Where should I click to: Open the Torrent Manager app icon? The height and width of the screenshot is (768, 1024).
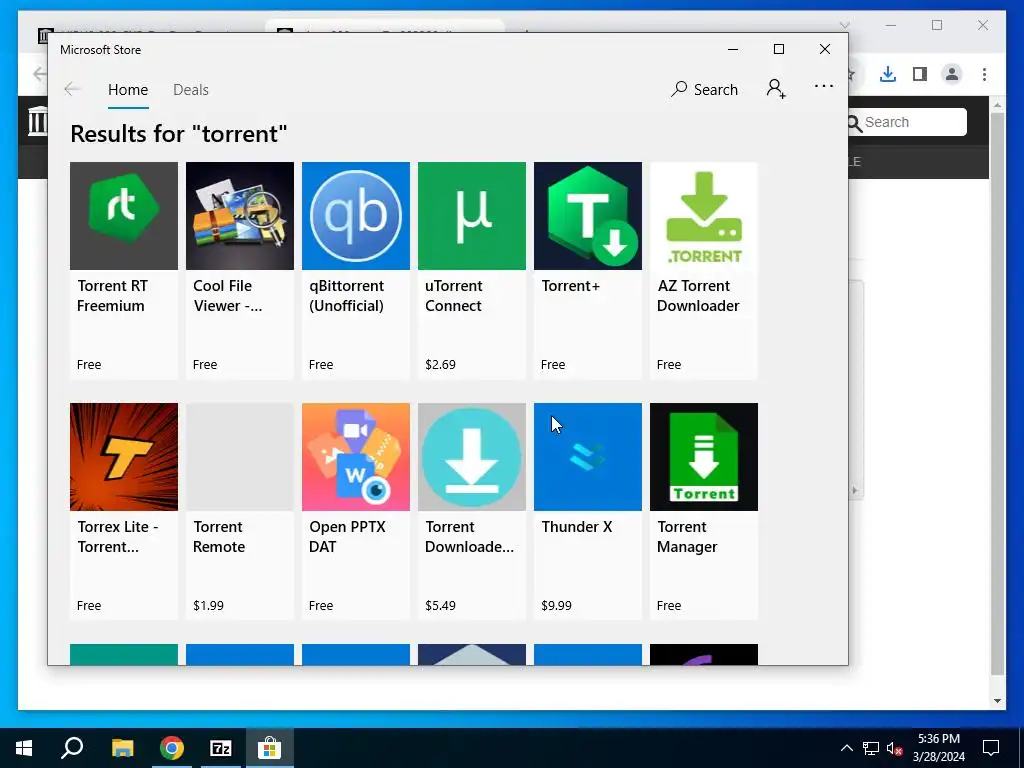click(704, 456)
